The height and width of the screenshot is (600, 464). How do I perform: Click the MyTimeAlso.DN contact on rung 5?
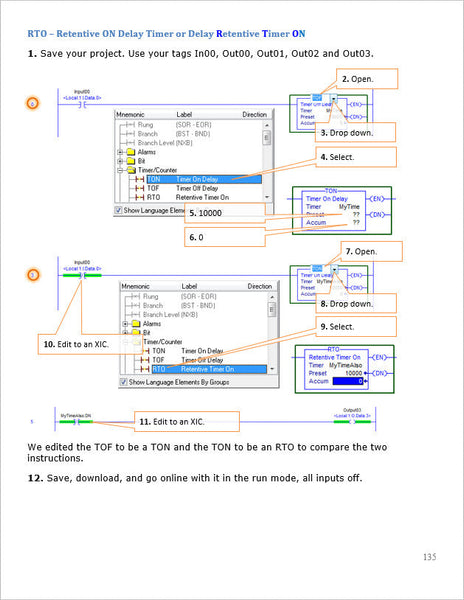(x=77, y=422)
